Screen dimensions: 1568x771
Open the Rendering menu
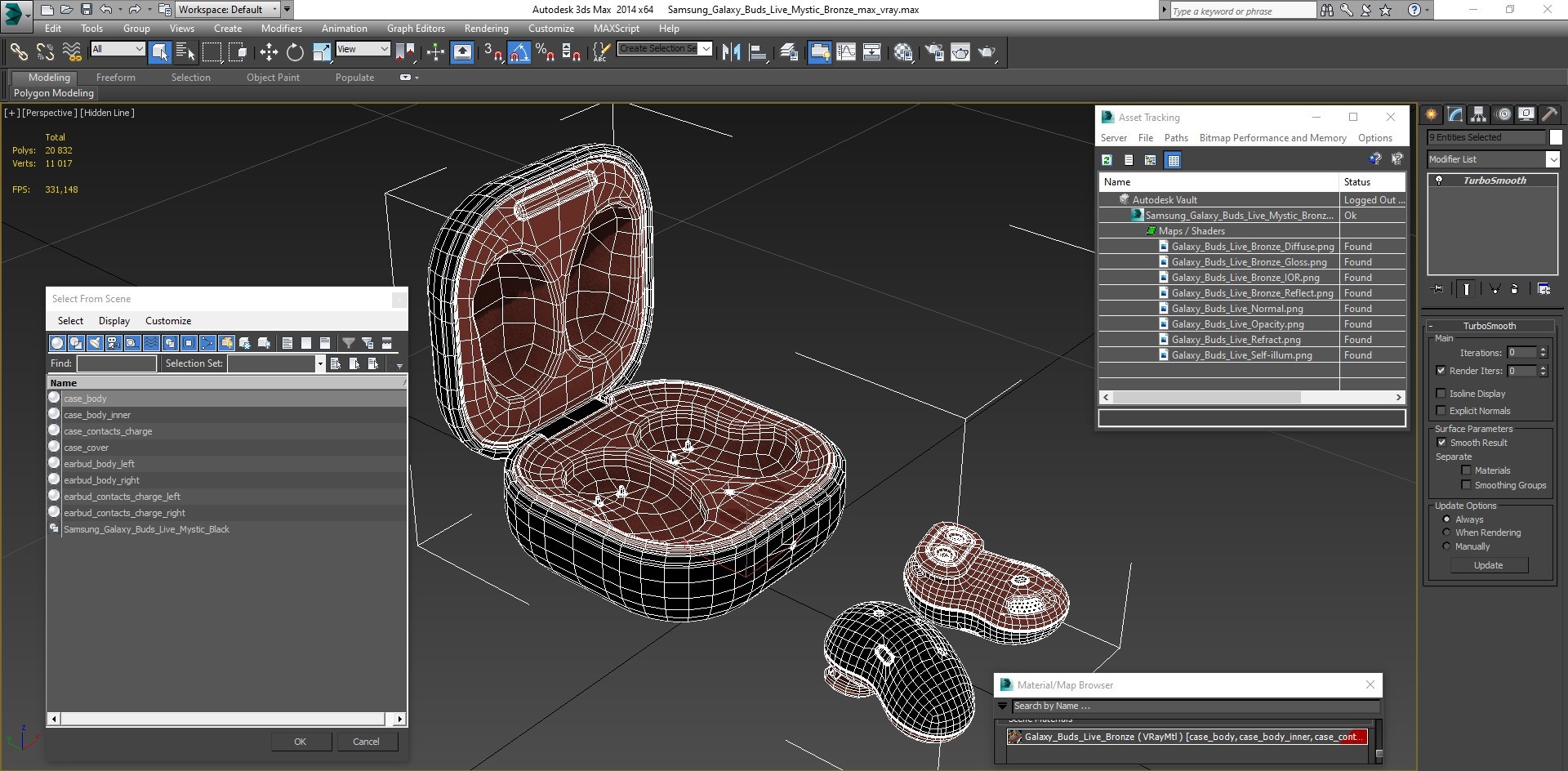[486, 29]
